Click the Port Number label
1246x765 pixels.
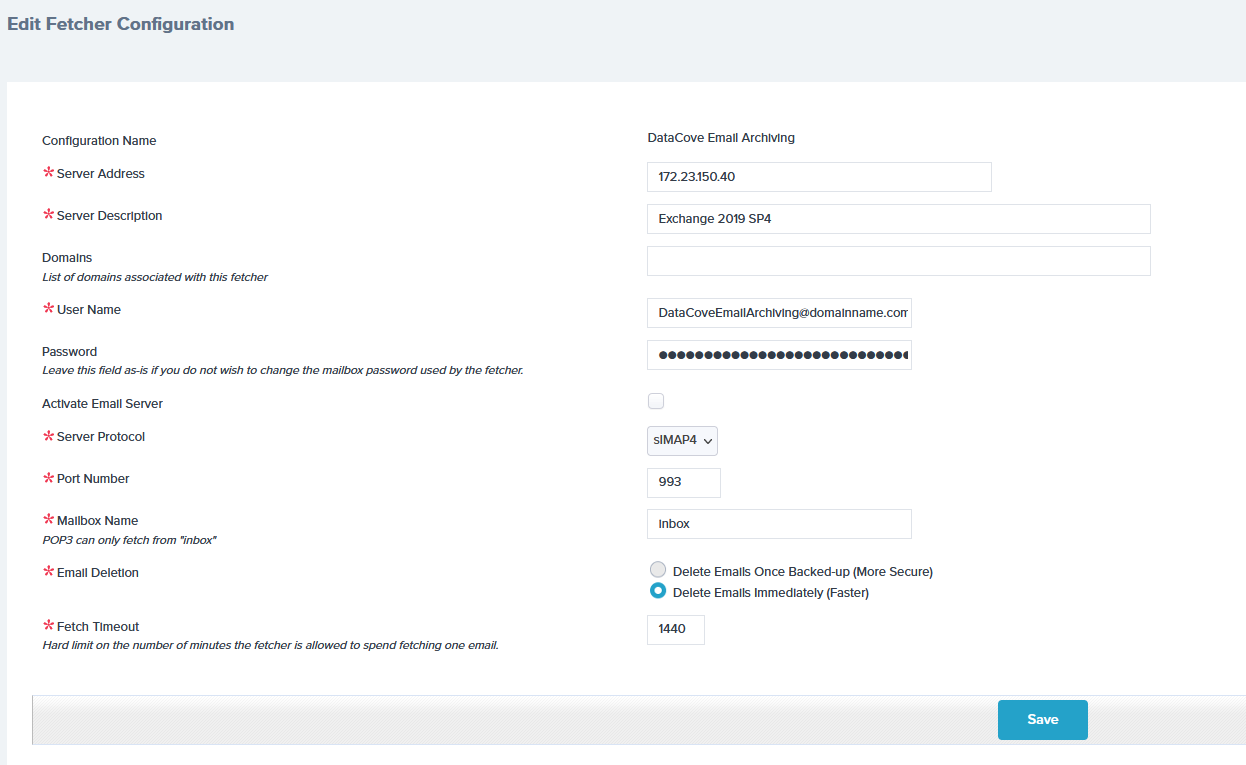(93, 479)
